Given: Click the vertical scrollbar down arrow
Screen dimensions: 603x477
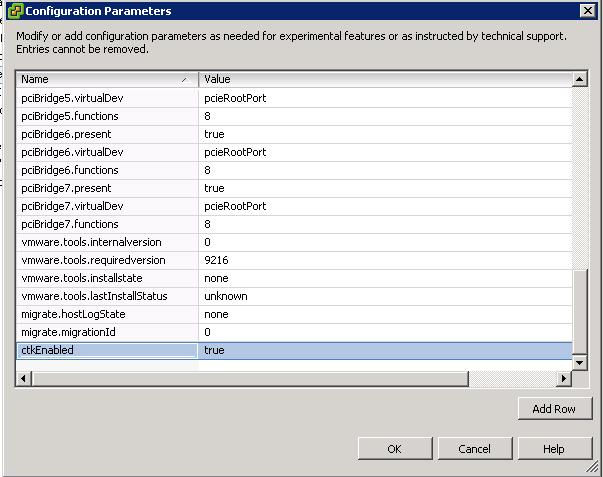Looking at the screenshot, I should click(x=580, y=362).
